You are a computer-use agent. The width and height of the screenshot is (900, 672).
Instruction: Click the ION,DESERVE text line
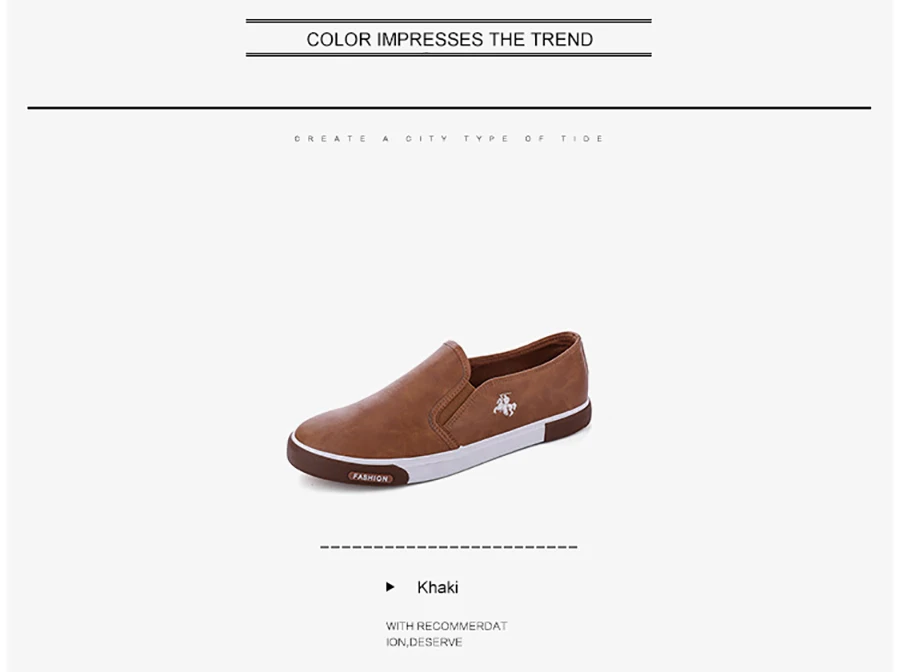click(x=424, y=642)
